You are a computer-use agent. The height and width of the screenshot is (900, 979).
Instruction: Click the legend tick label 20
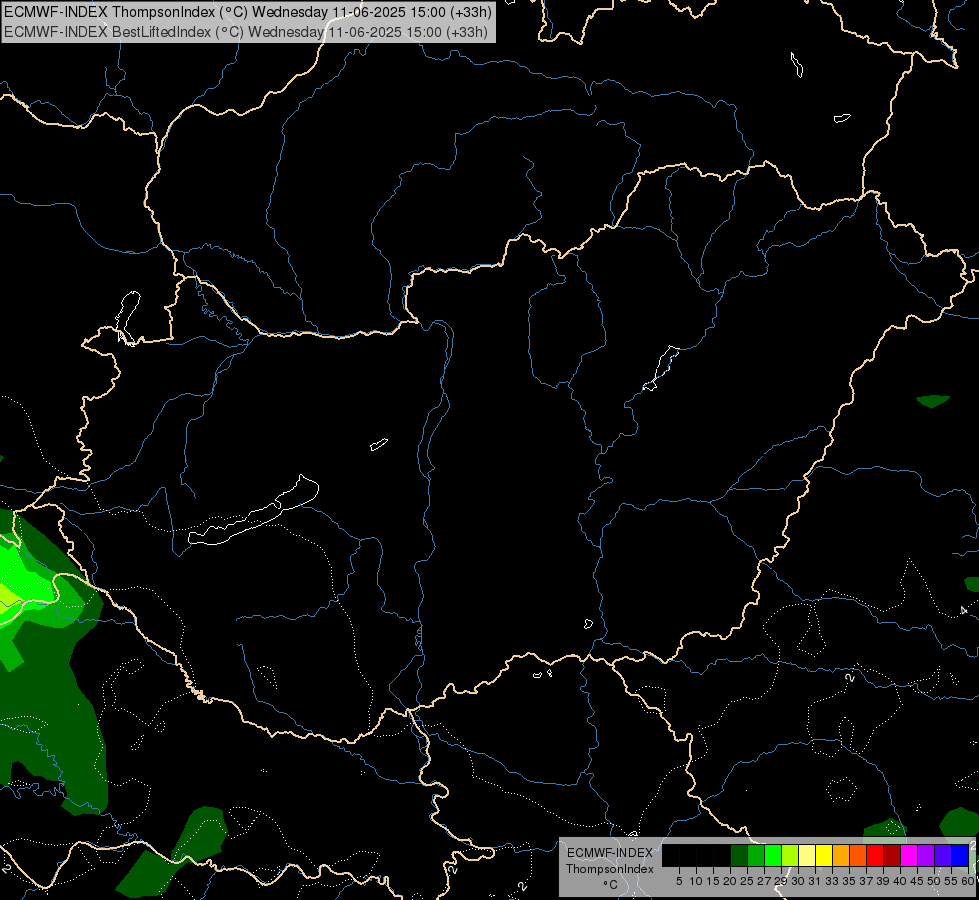[731, 881]
